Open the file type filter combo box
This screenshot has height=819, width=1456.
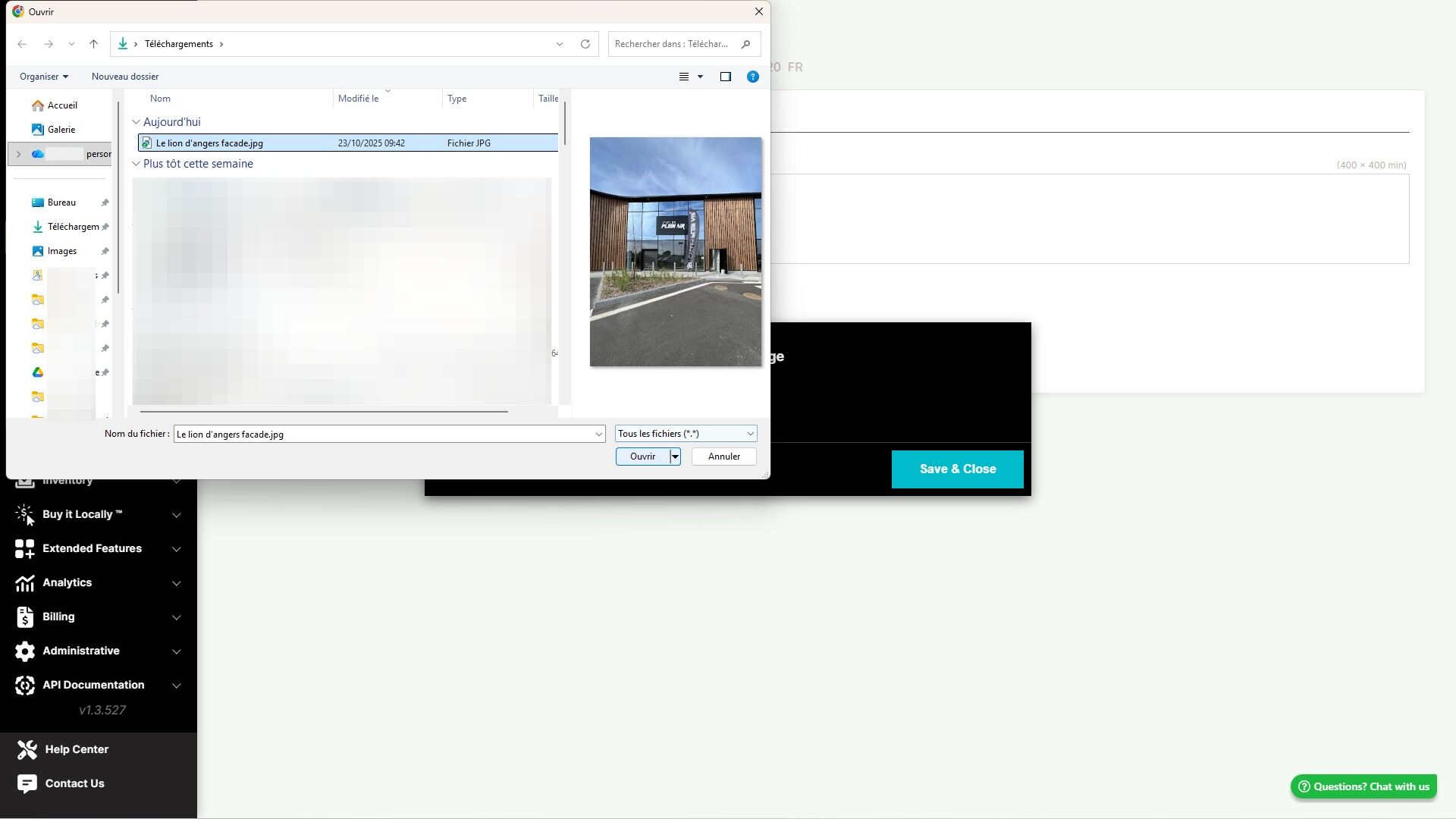tap(685, 434)
